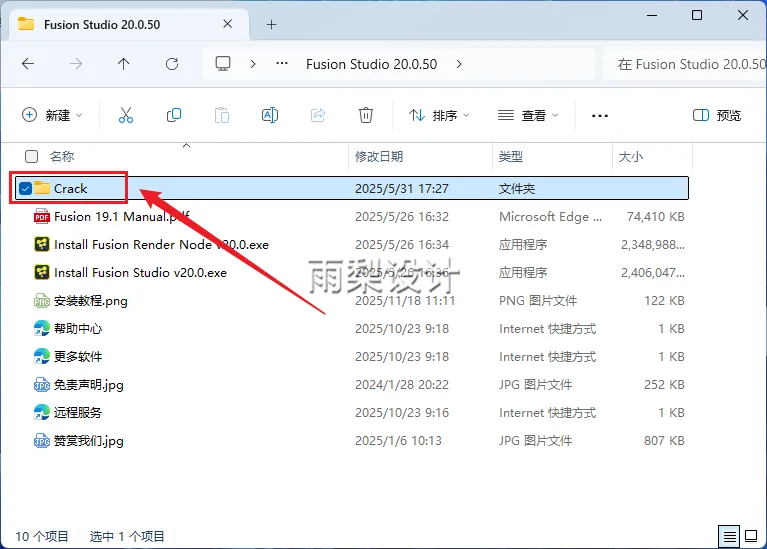Sort by the 名称 column header
Screen dimensions: 767x549
tap(62, 157)
